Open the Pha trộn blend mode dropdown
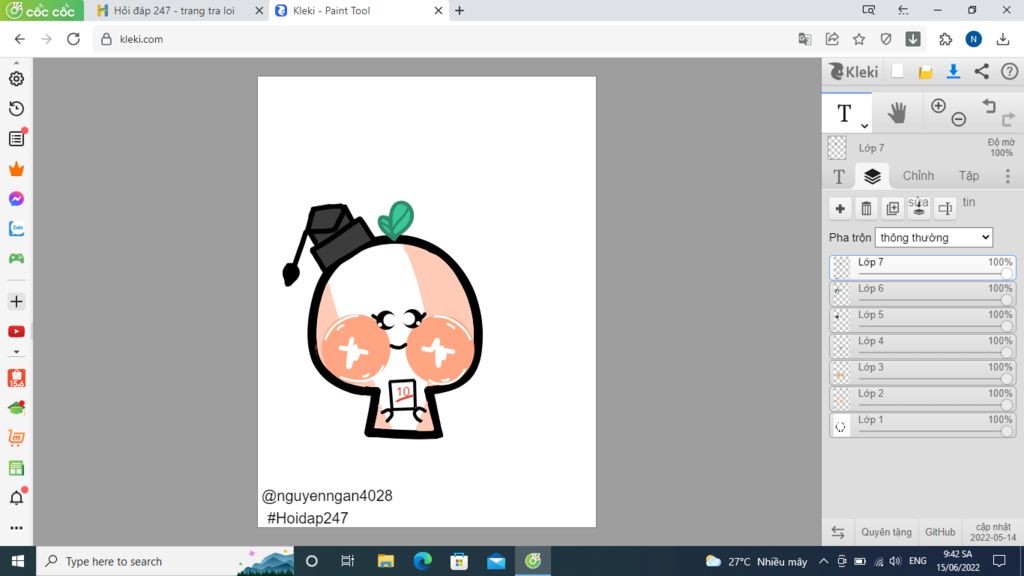This screenshot has height=576, width=1024. click(x=933, y=237)
